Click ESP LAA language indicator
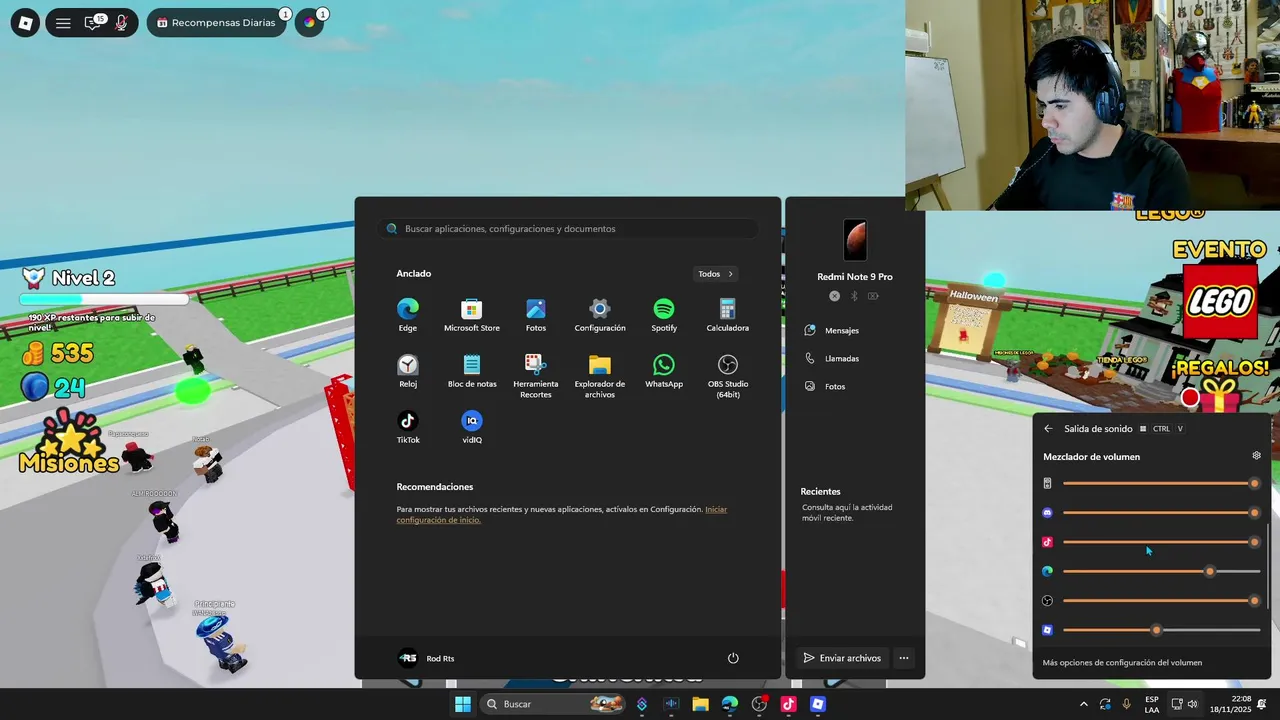 (1152, 704)
